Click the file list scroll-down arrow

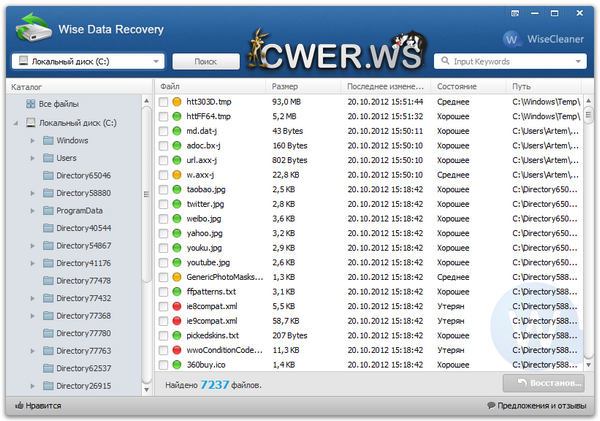coord(589,365)
